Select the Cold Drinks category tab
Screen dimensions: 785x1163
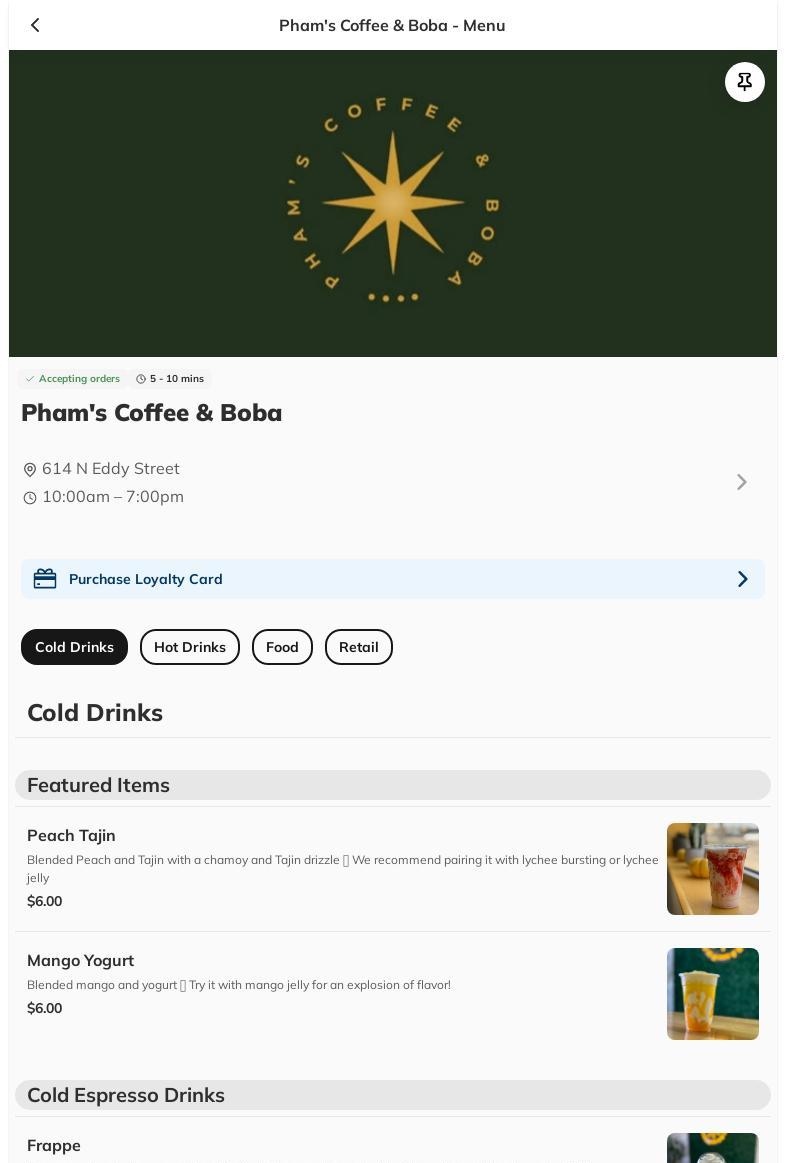[74, 647]
